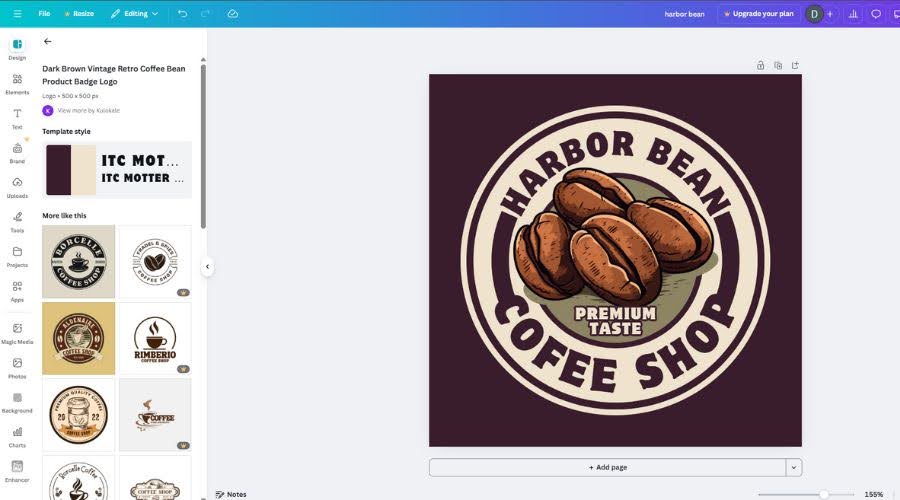Select the Rimberio coffee shop template
The height and width of the screenshot is (500, 900).
click(x=155, y=338)
